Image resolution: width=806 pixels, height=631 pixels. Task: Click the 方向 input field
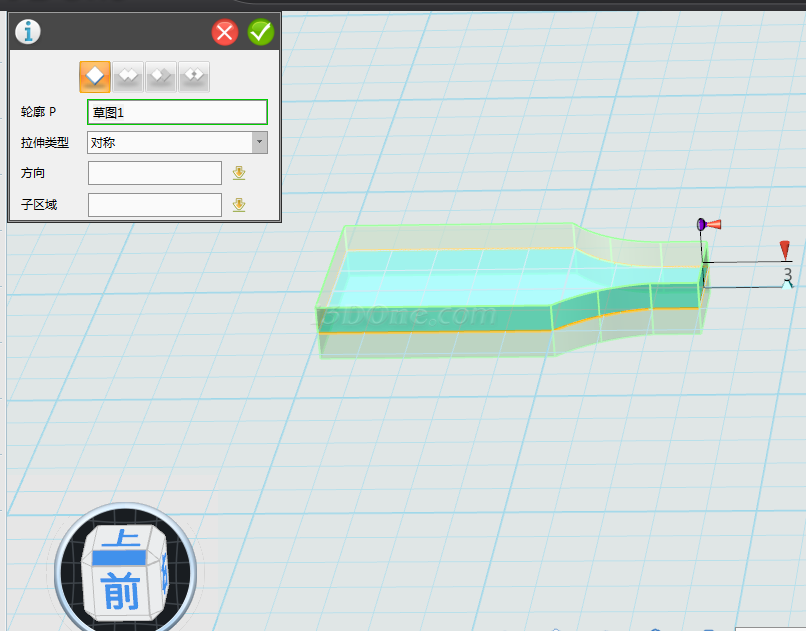(154, 173)
